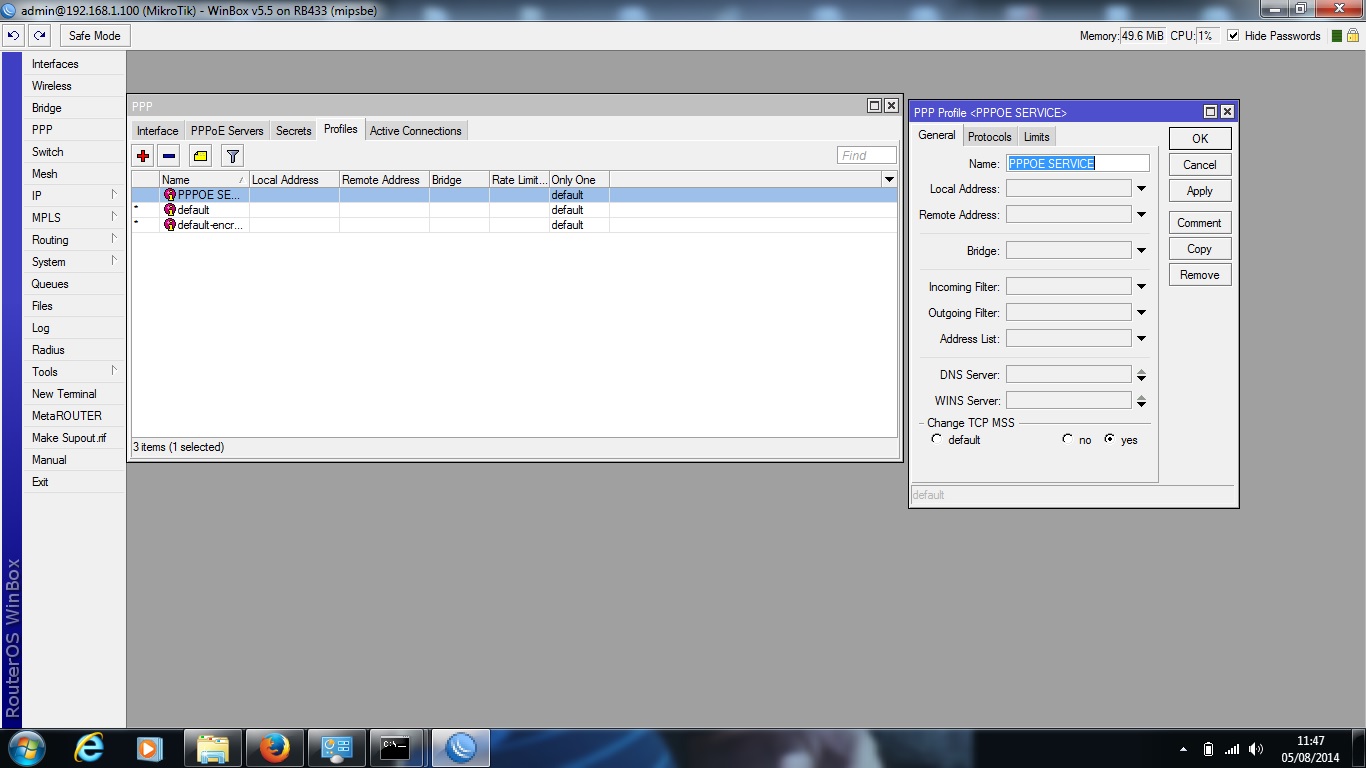
Task: Set Change TCP MSS to 'yes'
Action: [1109, 439]
